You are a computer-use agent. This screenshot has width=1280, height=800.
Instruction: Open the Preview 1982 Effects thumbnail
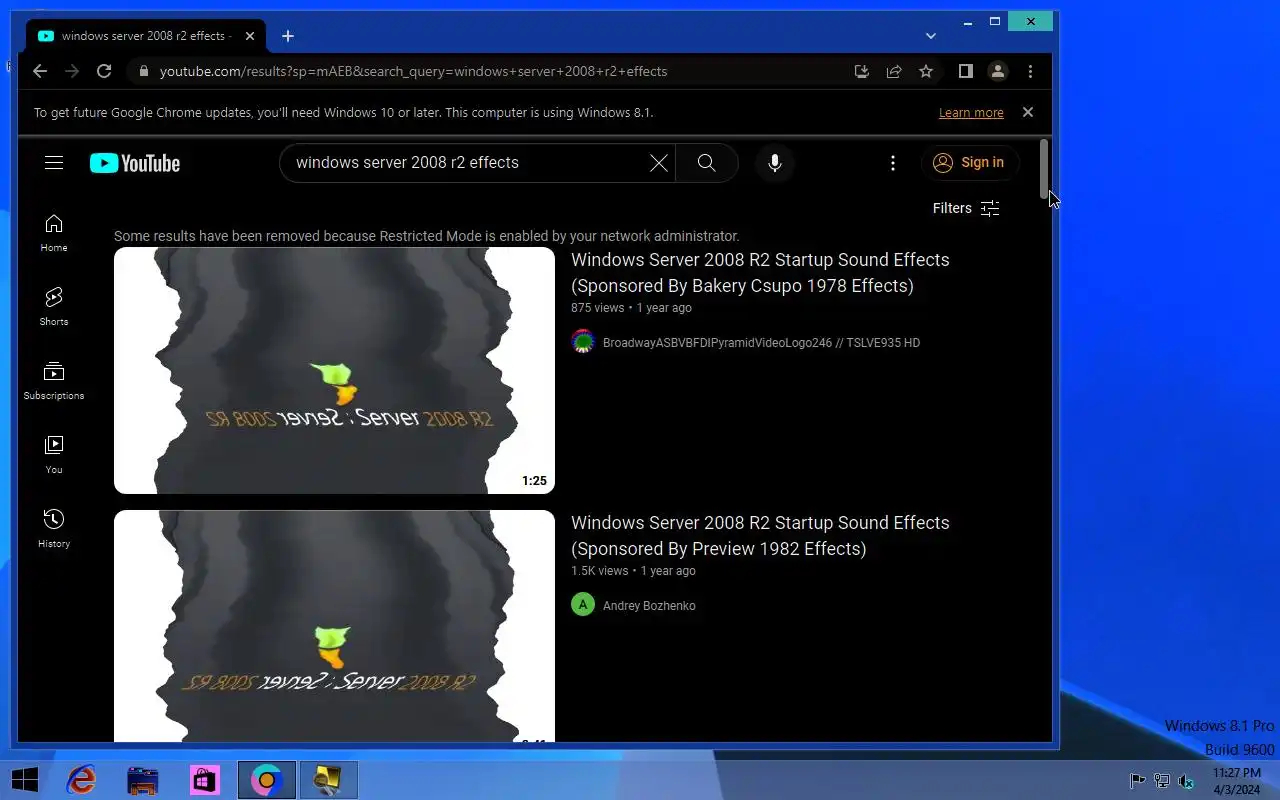334,626
